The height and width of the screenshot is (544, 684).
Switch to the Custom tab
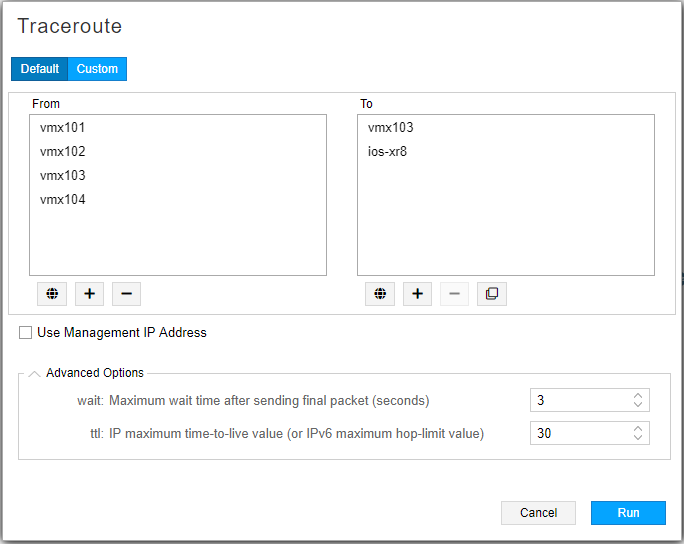click(x=97, y=69)
